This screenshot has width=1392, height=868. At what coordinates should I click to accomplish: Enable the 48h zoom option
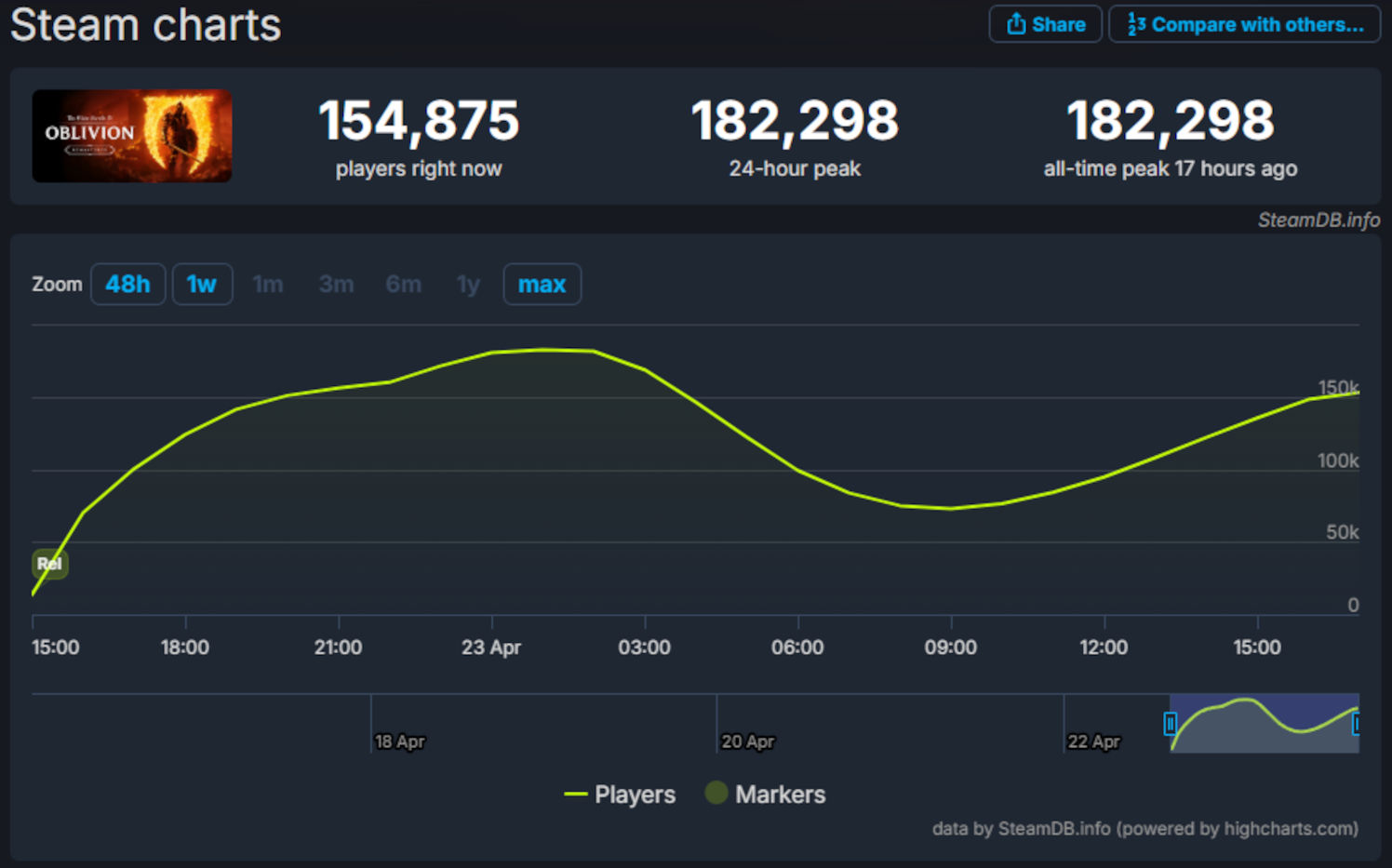point(127,284)
